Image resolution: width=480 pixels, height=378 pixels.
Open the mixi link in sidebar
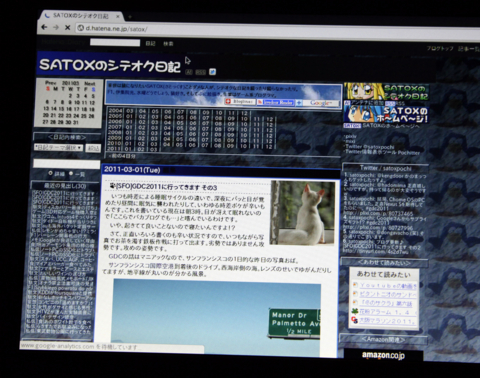click(350, 141)
